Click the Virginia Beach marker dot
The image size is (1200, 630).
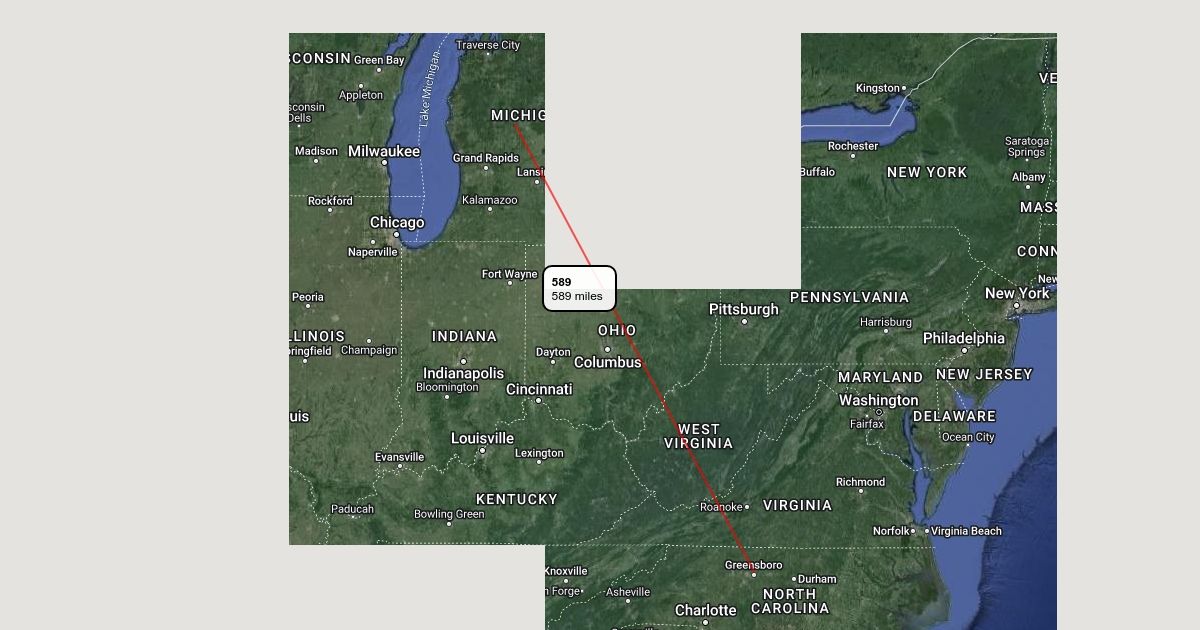927,531
